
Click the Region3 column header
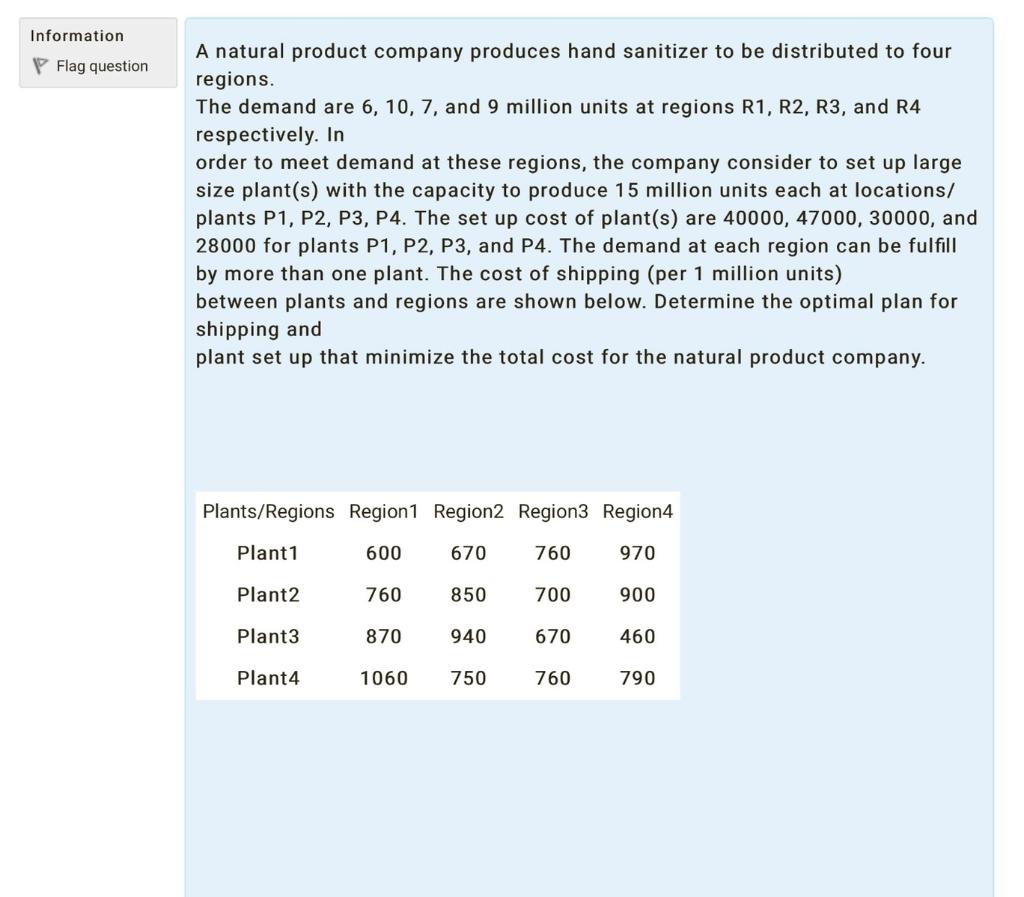tap(553, 511)
